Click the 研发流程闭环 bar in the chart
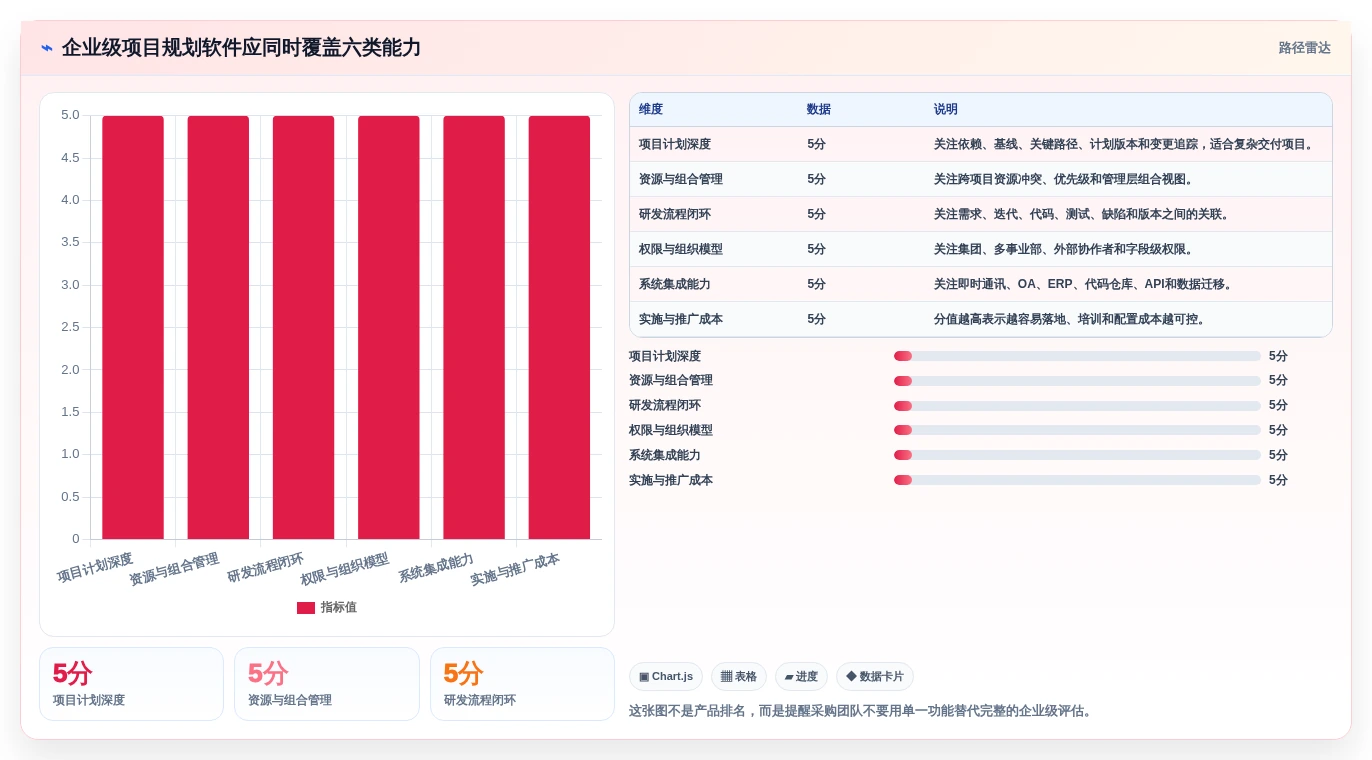This screenshot has height=760, width=1372. click(x=303, y=327)
